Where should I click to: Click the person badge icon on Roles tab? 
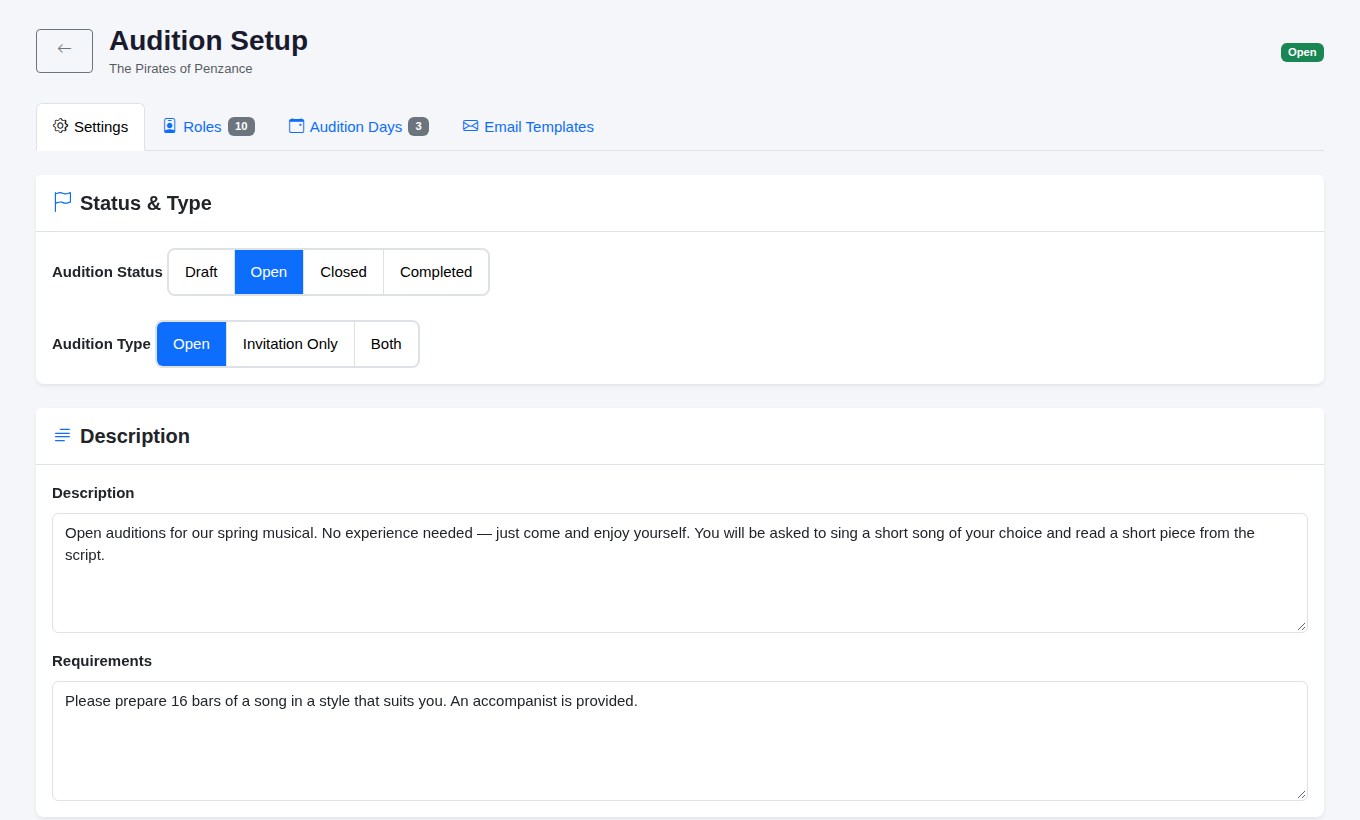[170, 126]
